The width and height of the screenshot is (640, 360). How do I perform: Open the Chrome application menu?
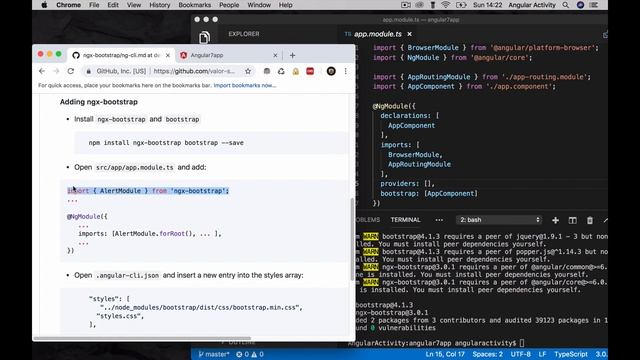[68, 5]
